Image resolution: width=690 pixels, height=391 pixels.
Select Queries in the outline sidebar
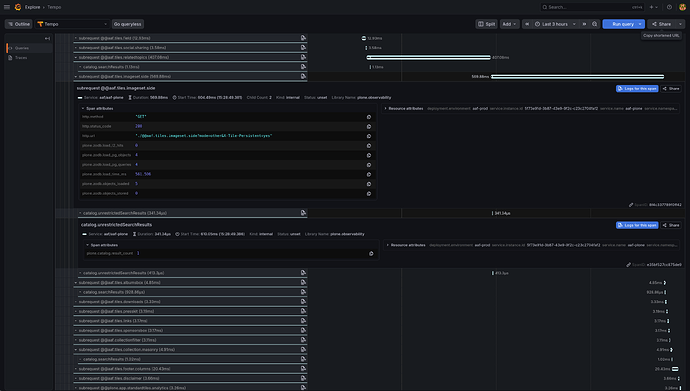(29, 48)
